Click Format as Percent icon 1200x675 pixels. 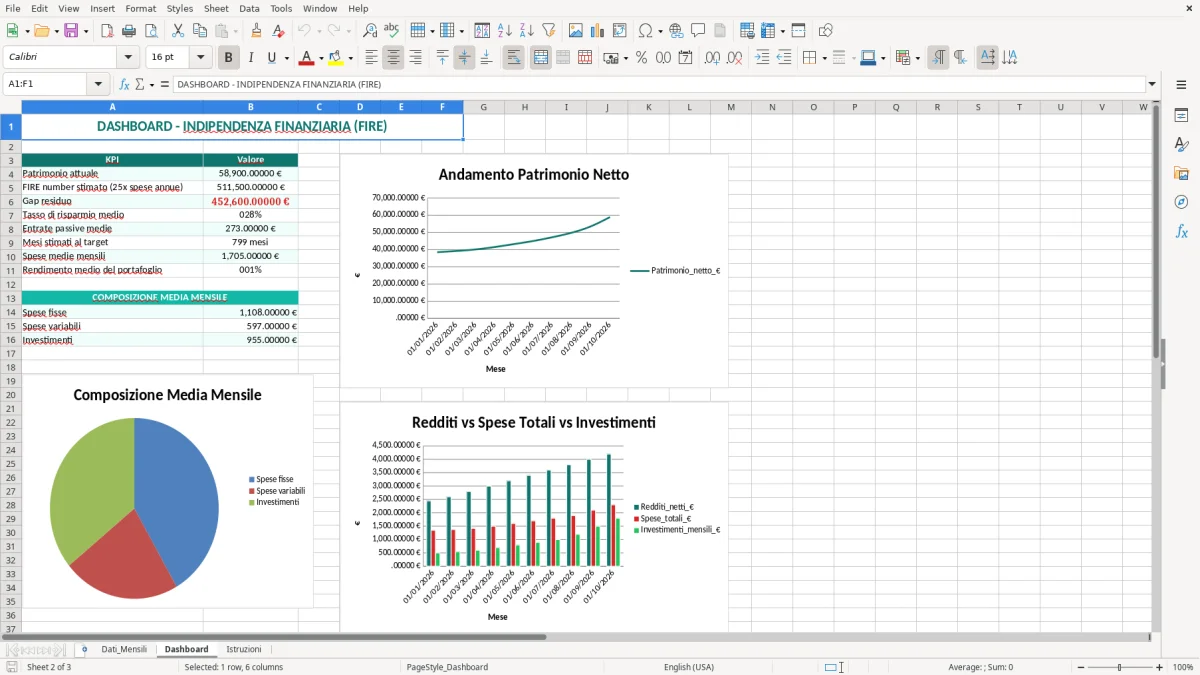click(x=641, y=58)
